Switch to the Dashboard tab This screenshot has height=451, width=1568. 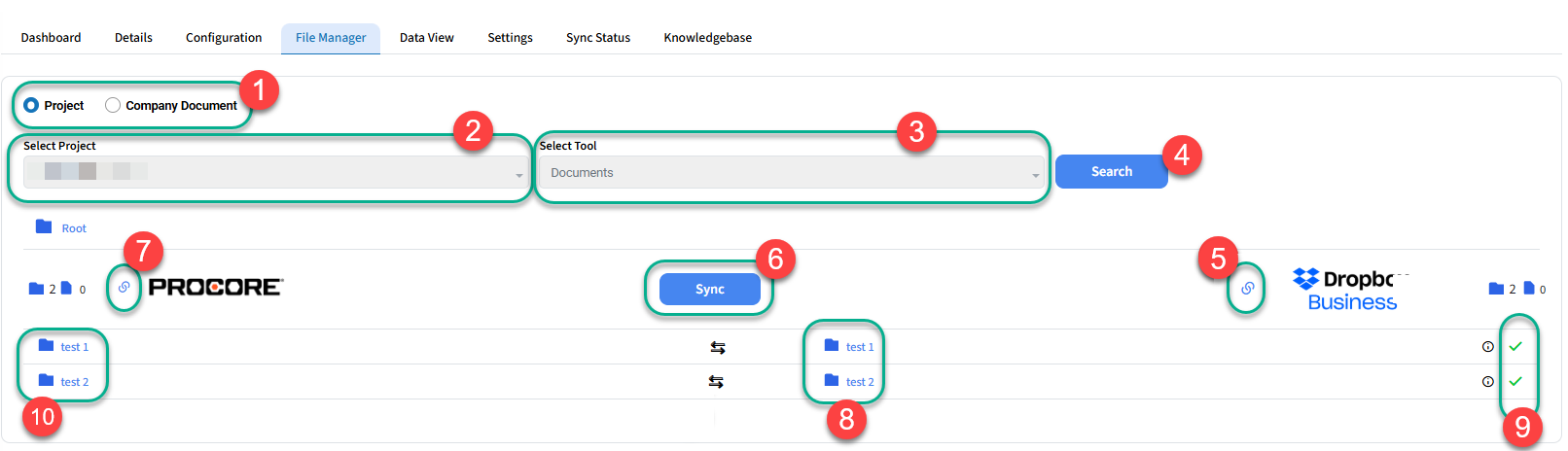pyautogui.click(x=51, y=38)
